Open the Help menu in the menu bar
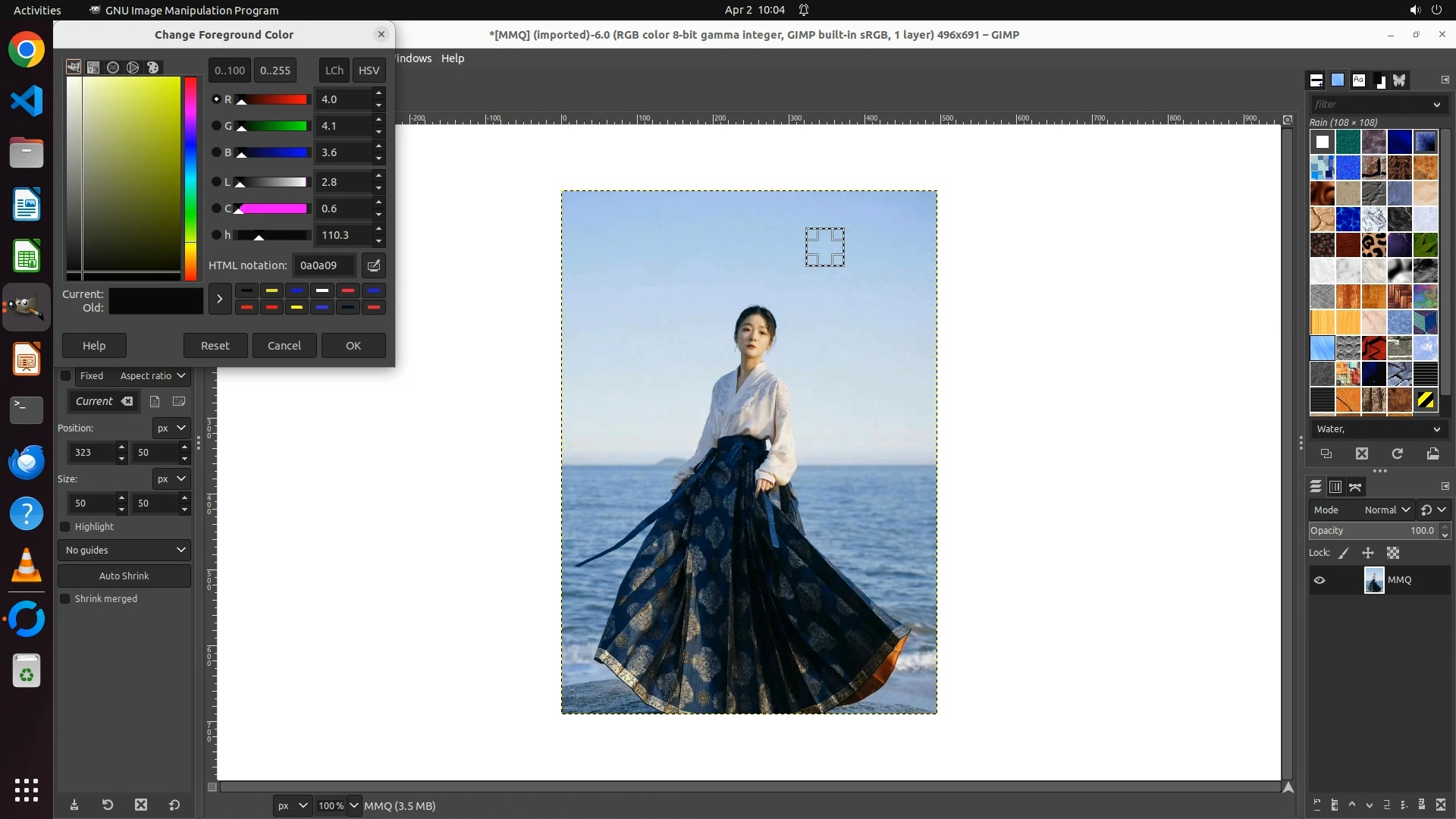 (x=453, y=58)
